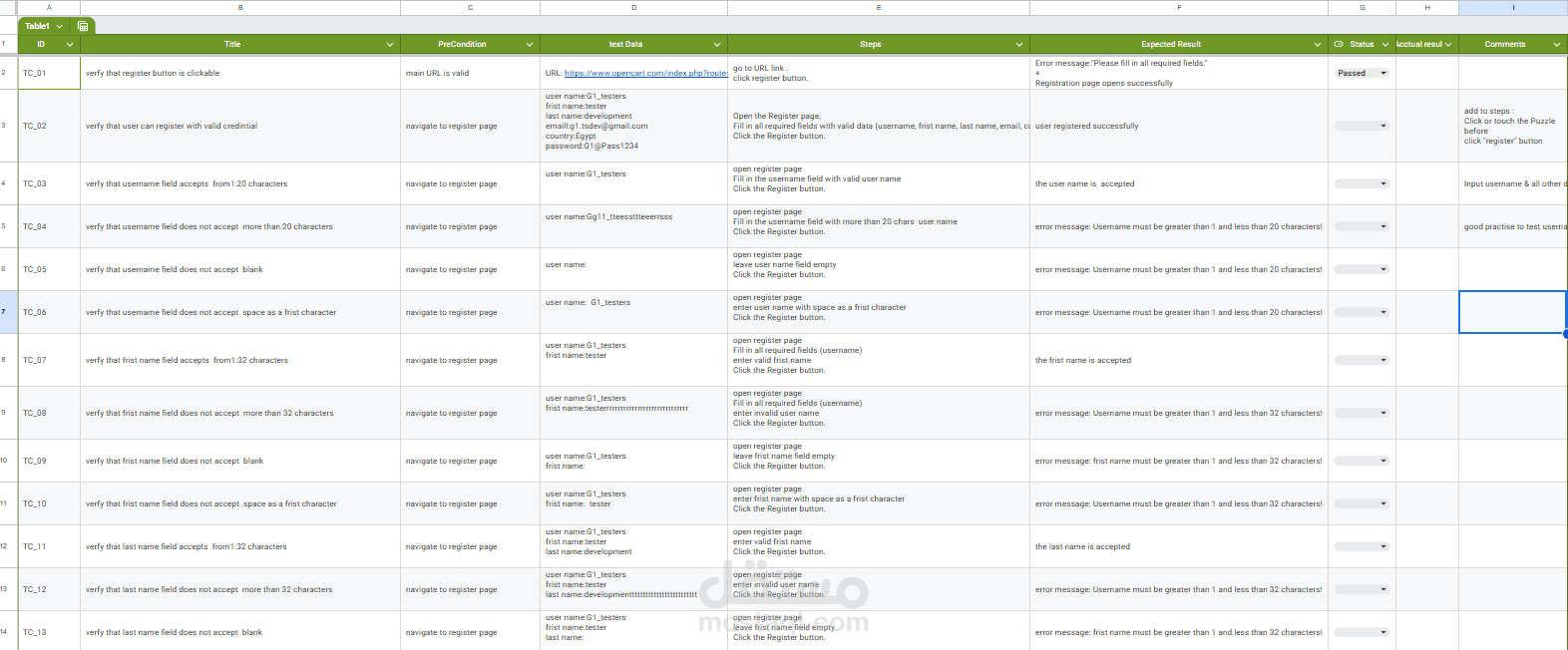The width and height of the screenshot is (1568, 650).
Task: Select 'main URL is valid' precondition cell
Action: coord(470,73)
